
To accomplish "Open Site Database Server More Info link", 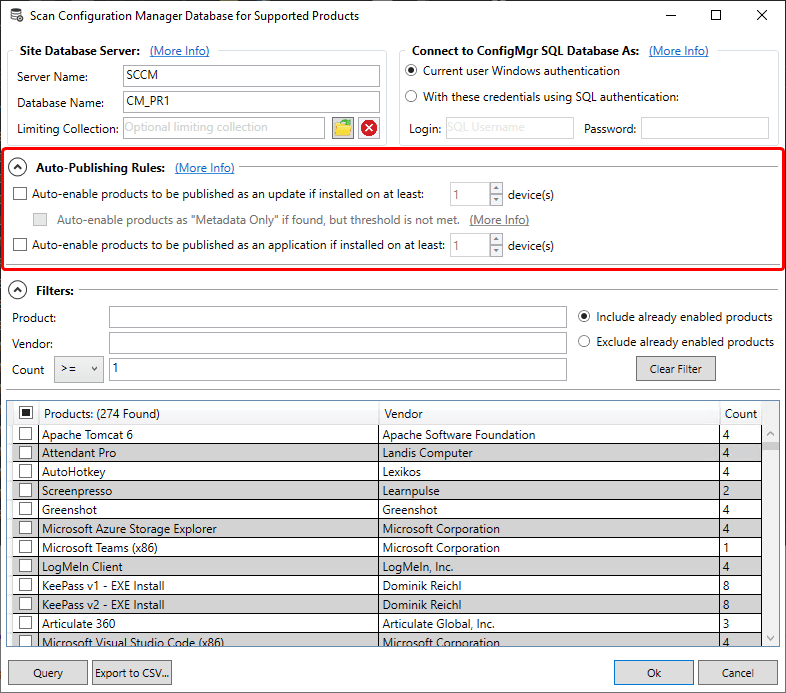I will tap(179, 51).
